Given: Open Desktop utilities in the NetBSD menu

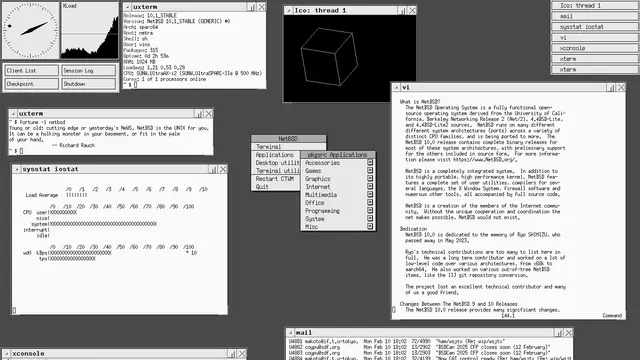Looking at the screenshot, I should coord(276,162).
